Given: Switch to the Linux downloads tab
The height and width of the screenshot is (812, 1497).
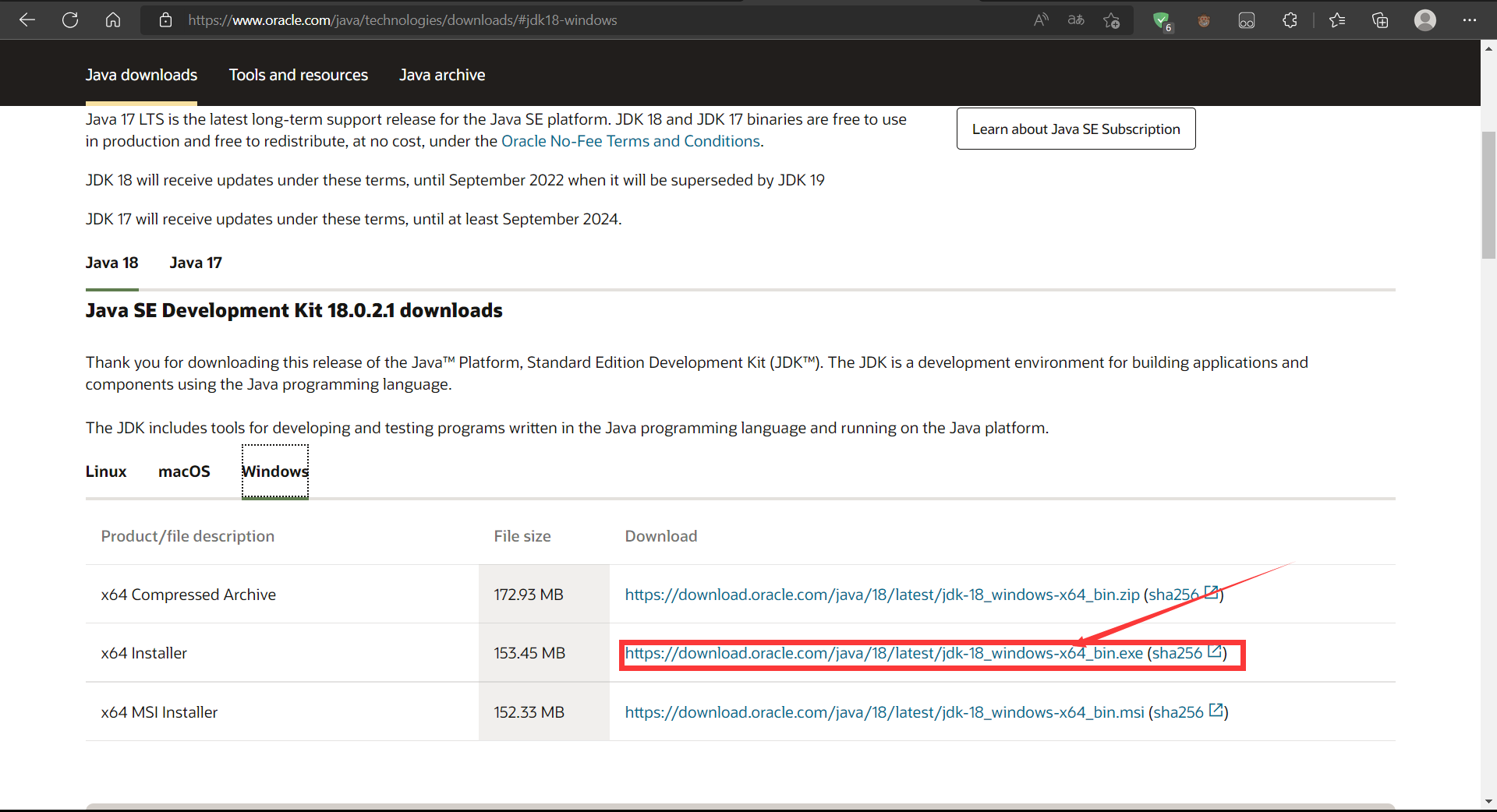Looking at the screenshot, I should point(106,471).
